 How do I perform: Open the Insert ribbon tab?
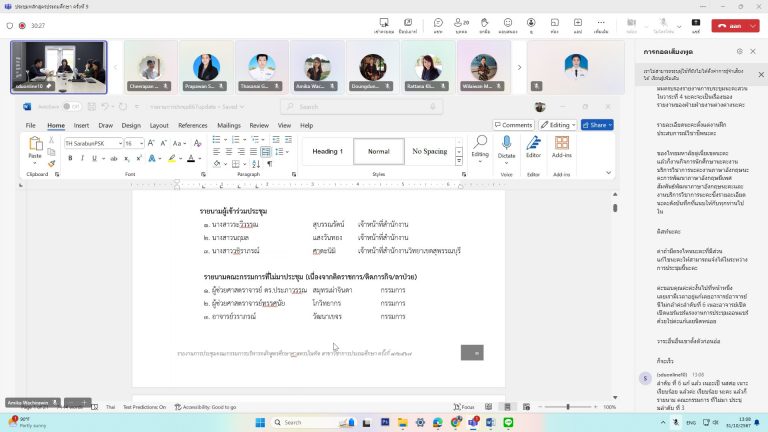coord(81,125)
